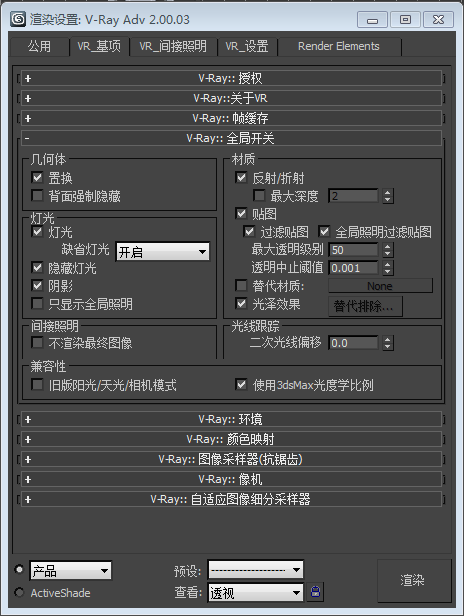Toggle the 反射/折射 checkbox
This screenshot has width=464, height=616.
coord(241,178)
